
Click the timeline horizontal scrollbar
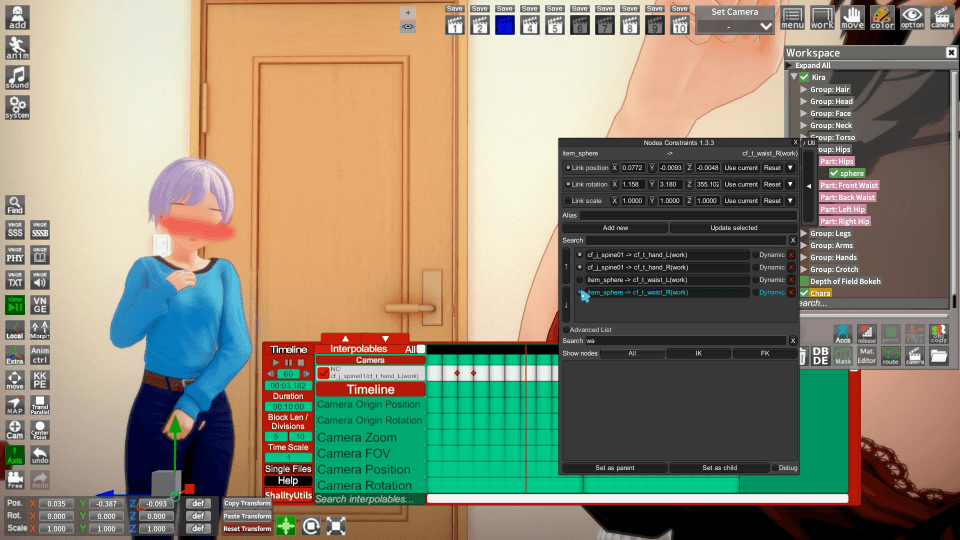[637, 499]
